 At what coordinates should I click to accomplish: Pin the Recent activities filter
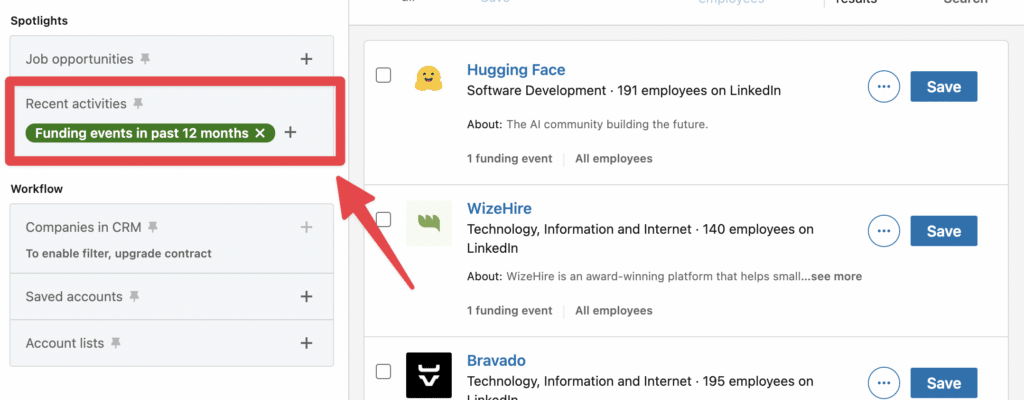click(138, 104)
